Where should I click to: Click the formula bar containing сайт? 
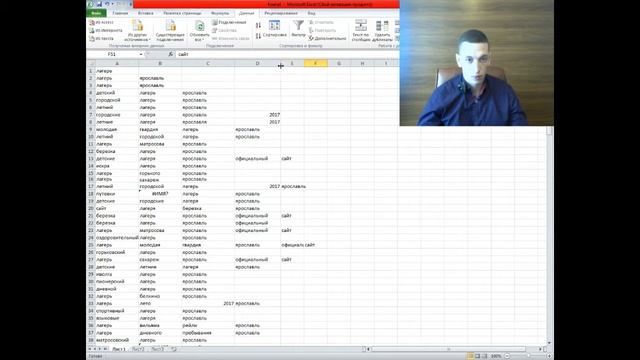coord(287,54)
